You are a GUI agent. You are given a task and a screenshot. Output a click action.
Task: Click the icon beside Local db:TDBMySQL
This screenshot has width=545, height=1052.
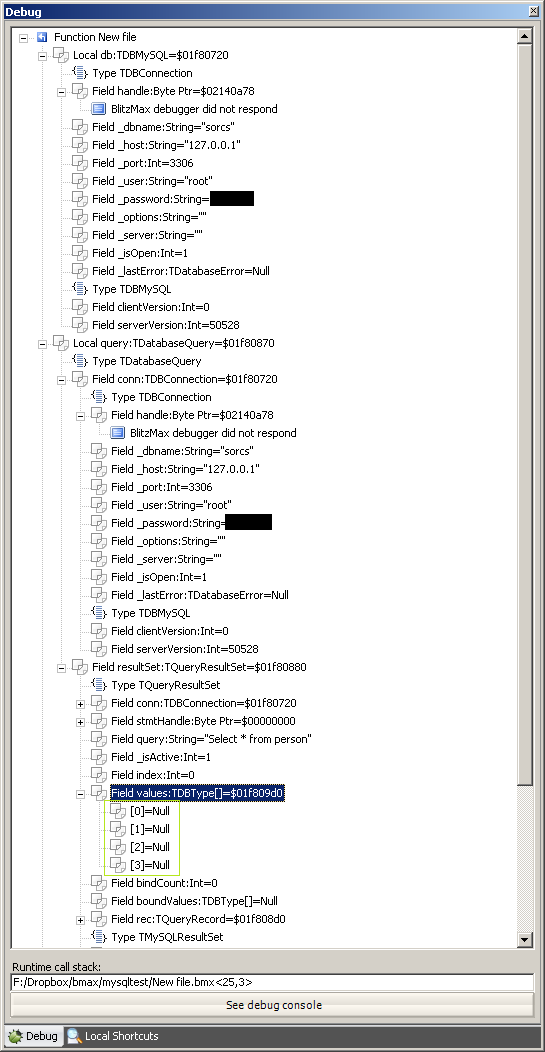click(61, 55)
